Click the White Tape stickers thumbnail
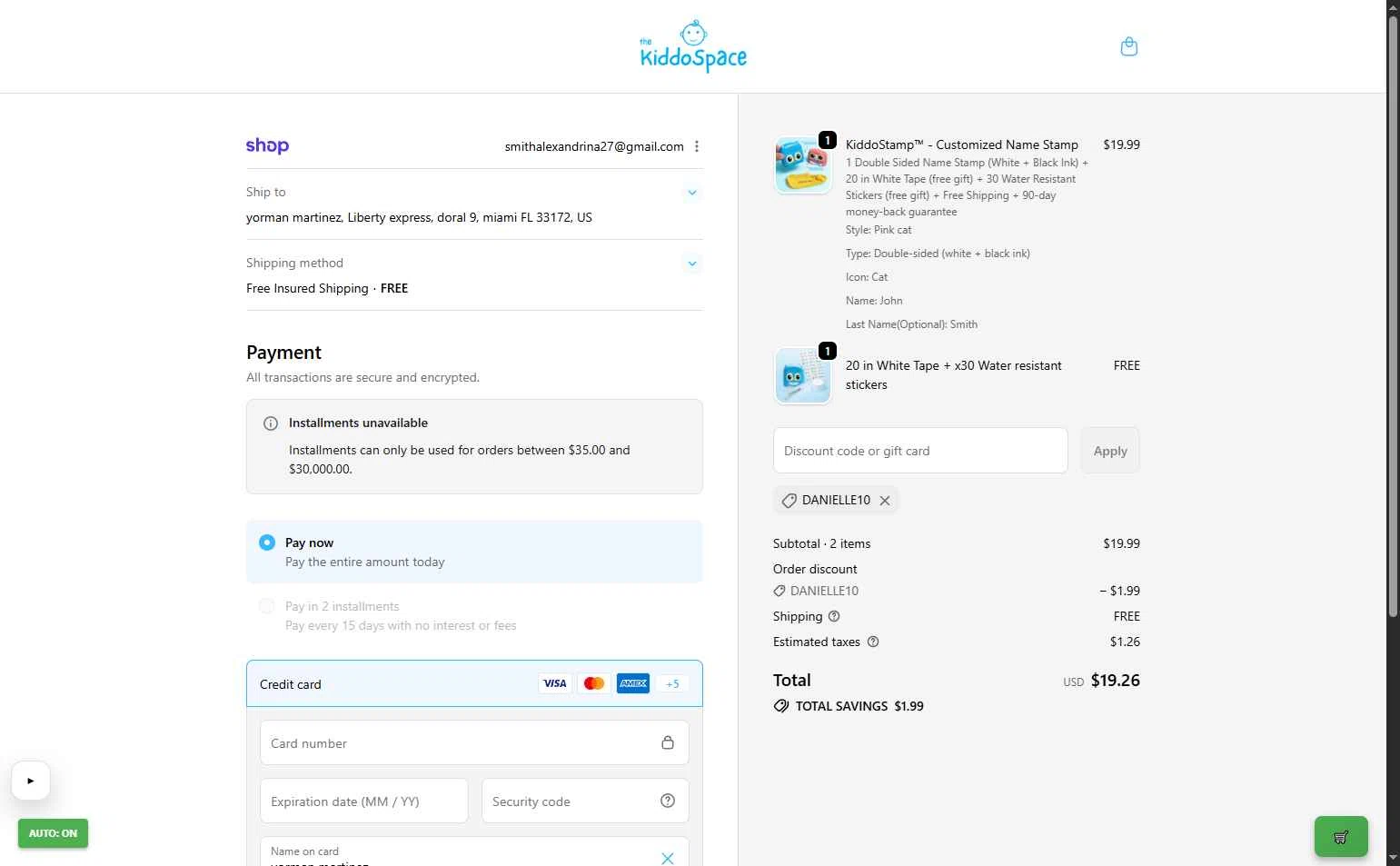Viewport: 1400px width, 866px height. [x=803, y=375]
